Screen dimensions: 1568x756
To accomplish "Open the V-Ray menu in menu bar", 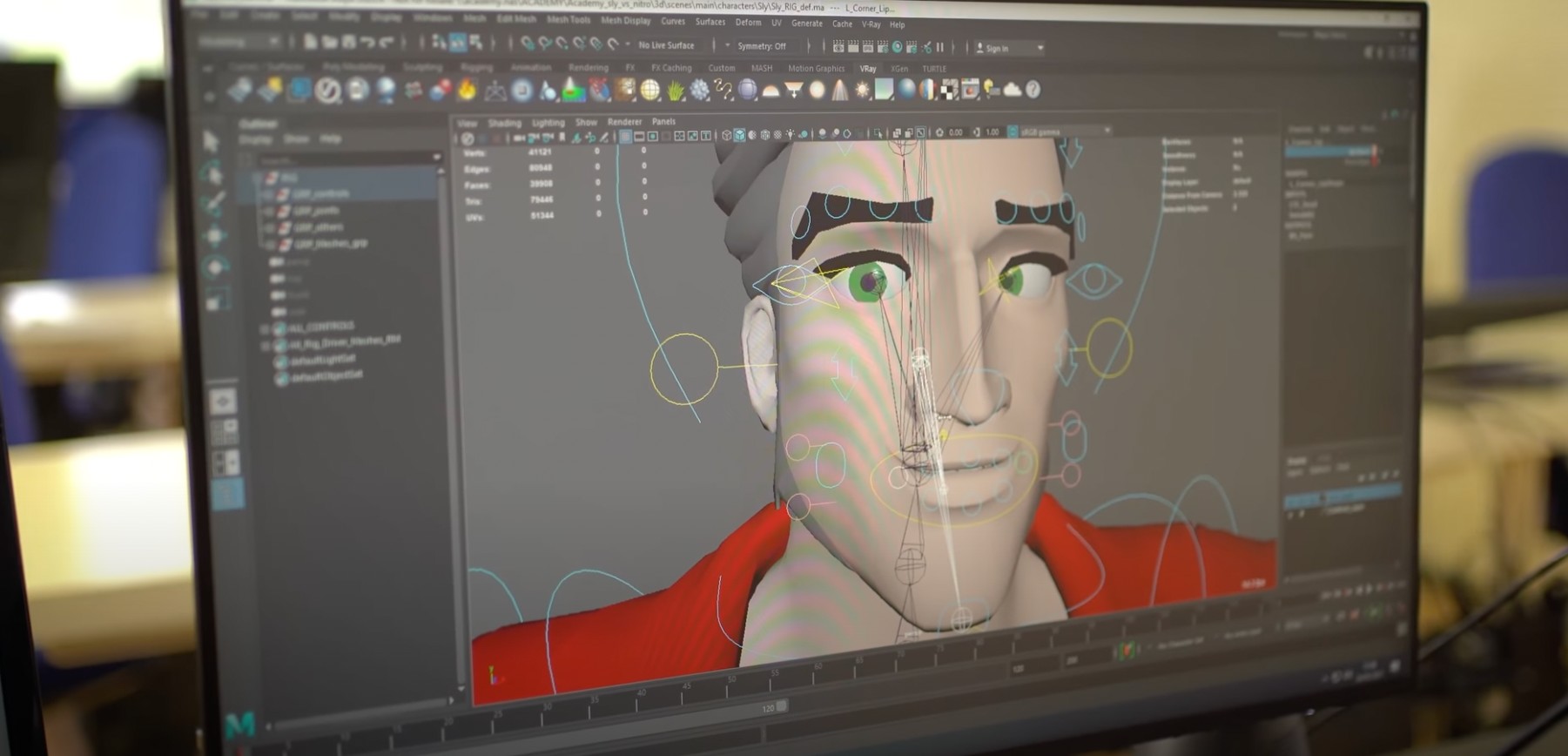I will tap(871, 24).
